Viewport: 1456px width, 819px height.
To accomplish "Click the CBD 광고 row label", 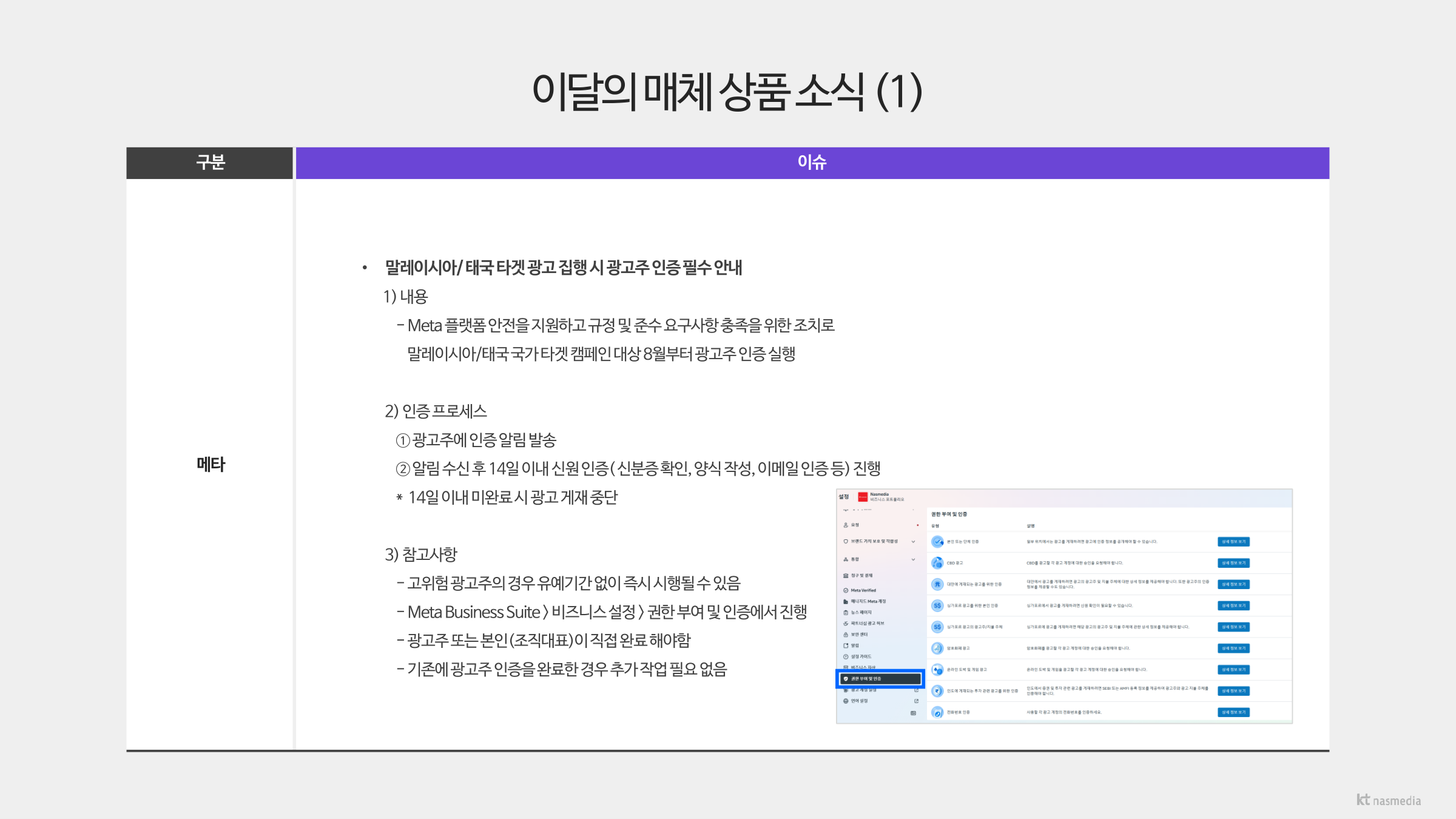I will pyautogui.click(x=955, y=563).
